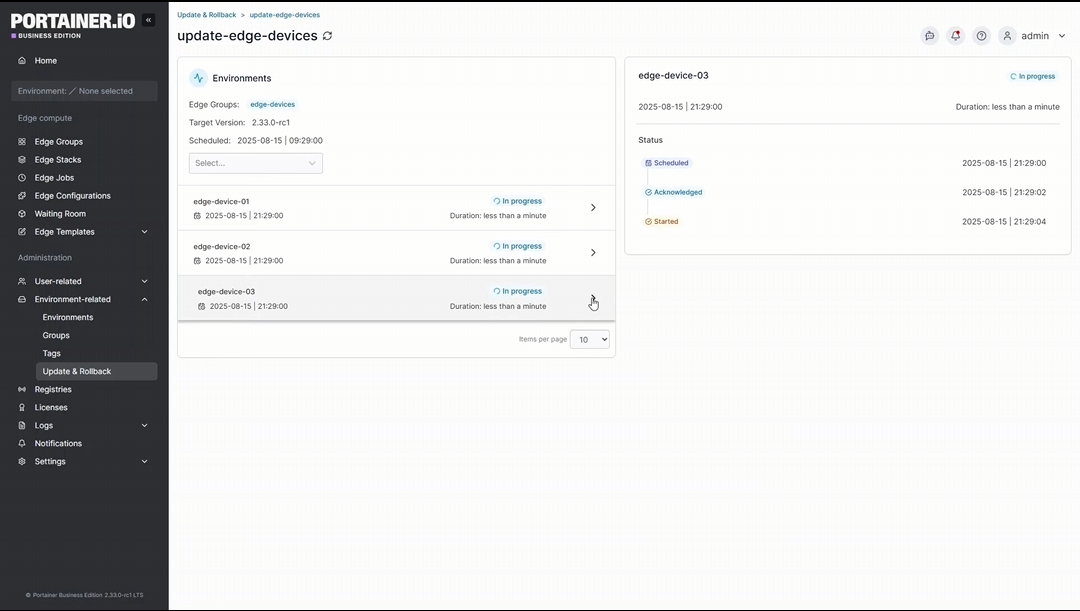Image resolution: width=1080 pixels, height=611 pixels.
Task: Click Update & Rollback breadcrumb link
Action: 207,14
